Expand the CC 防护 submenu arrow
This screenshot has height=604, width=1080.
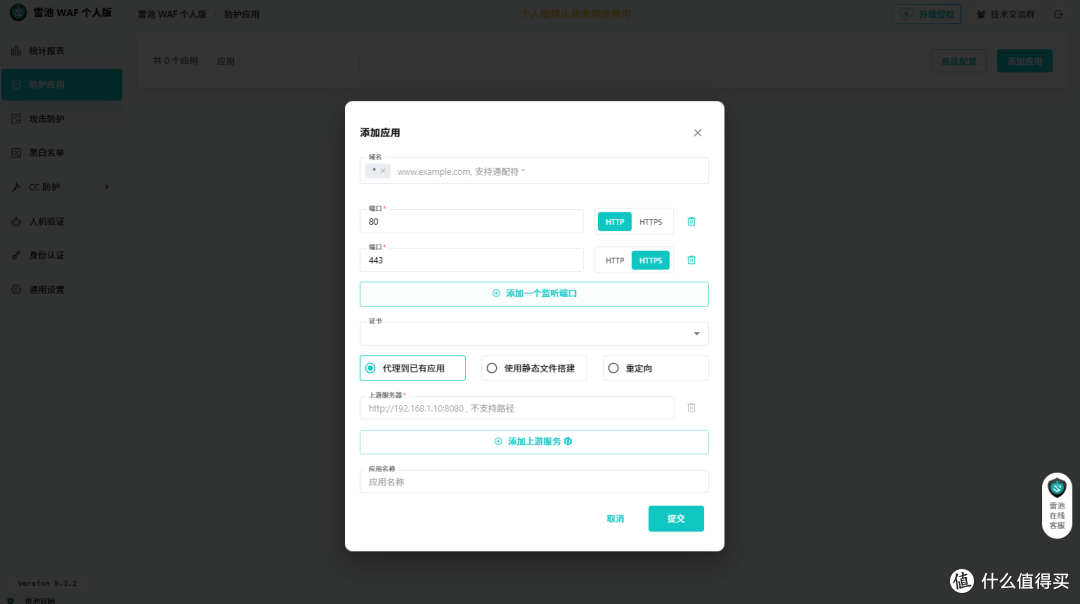[107, 187]
